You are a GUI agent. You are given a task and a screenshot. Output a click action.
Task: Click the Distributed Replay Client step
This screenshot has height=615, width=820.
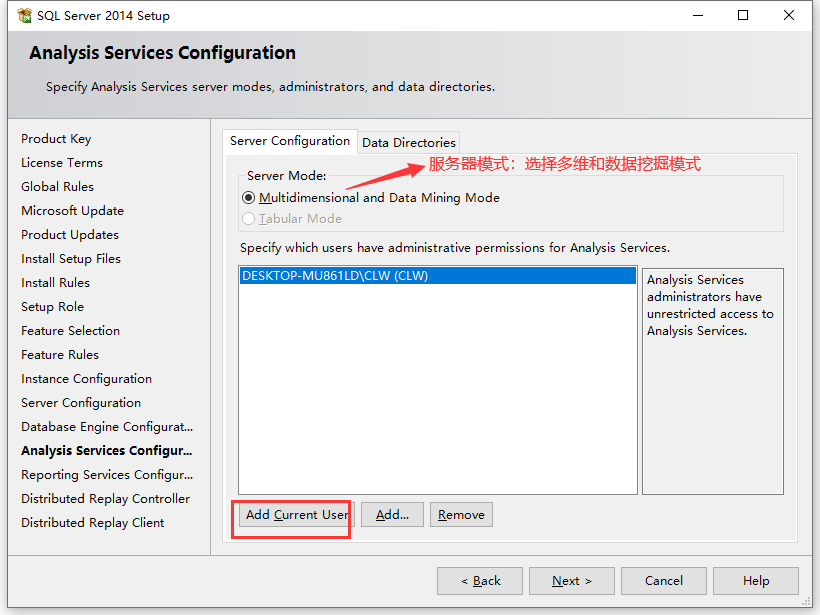point(93,523)
